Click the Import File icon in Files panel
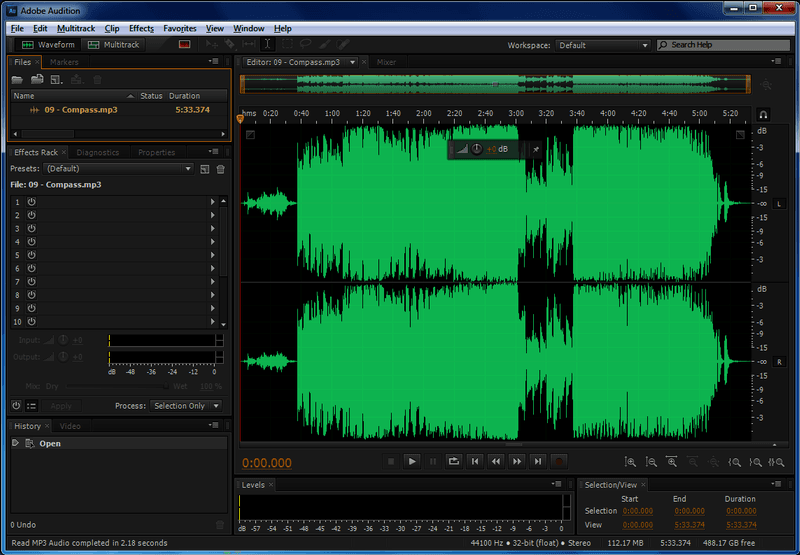800x555 pixels. point(37,80)
